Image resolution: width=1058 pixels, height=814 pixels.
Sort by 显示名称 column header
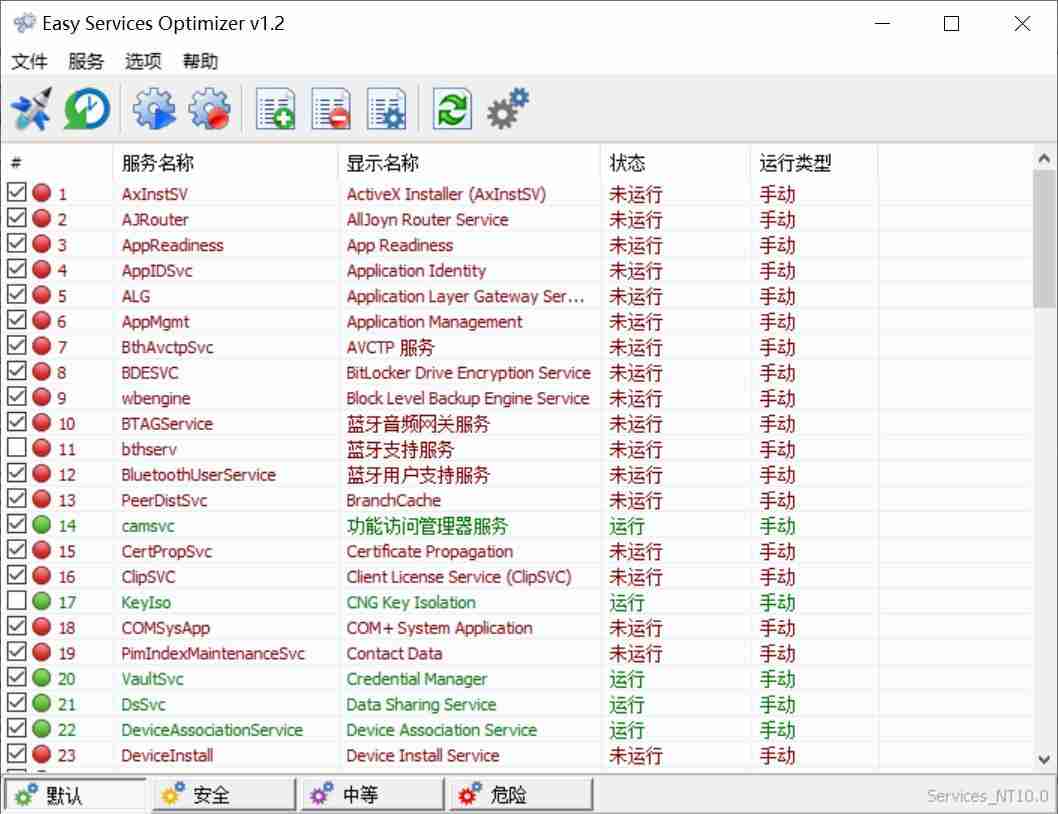469,163
